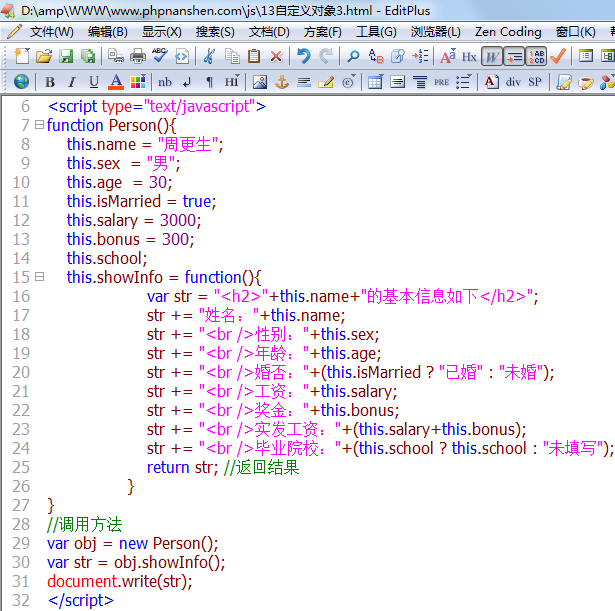Insert anchor tag icon
Viewport: 615px width, 611px height.
click(x=282, y=82)
